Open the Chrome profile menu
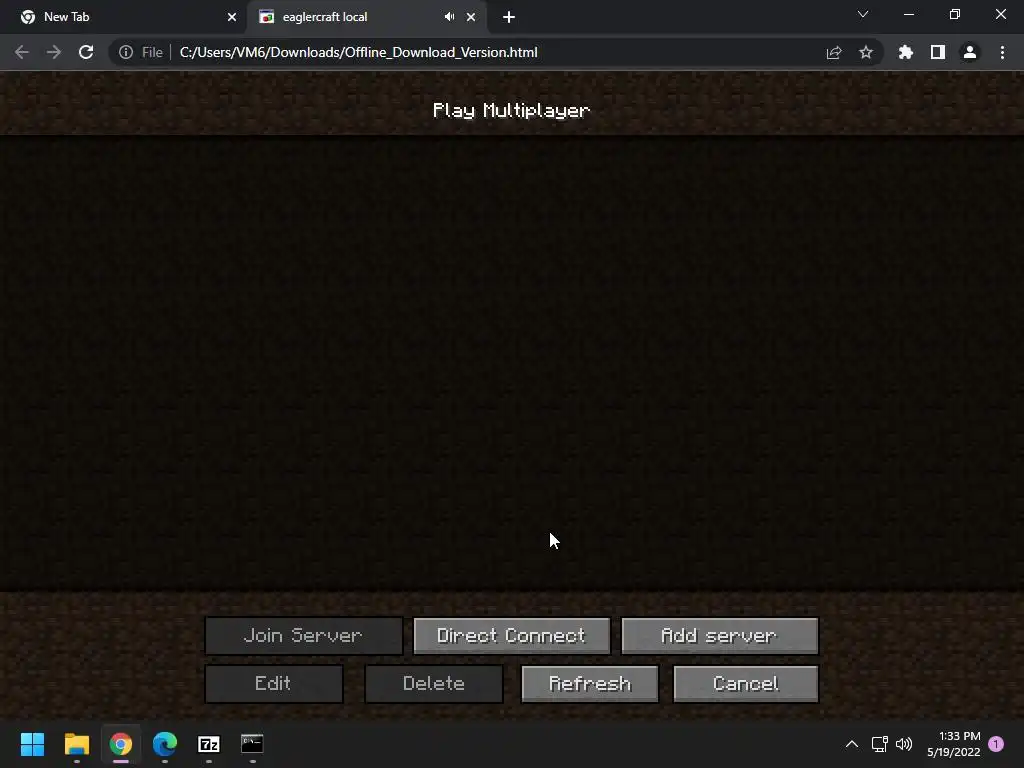The height and width of the screenshot is (768, 1024). click(x=970, y=52)
